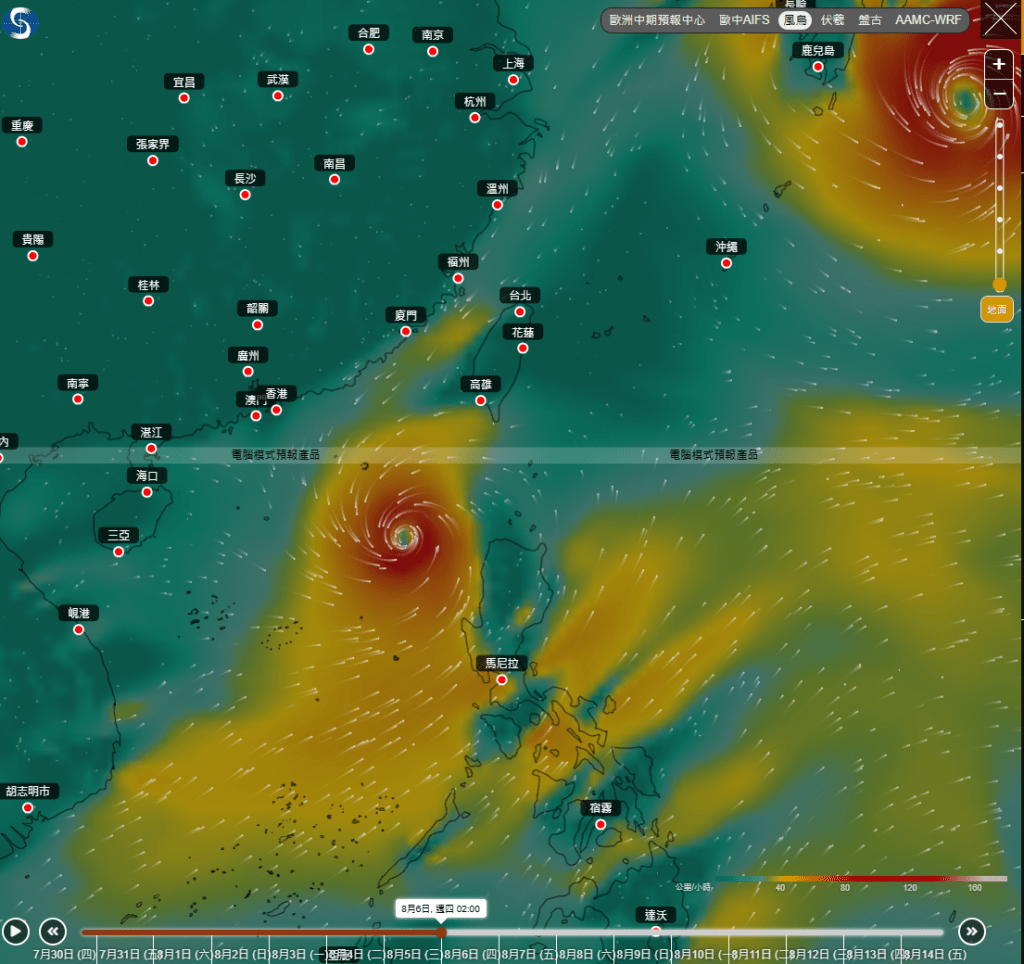This screenshot has width=1024, height=964.
Task: Play the forecast animation
Action: click(16, 931)
